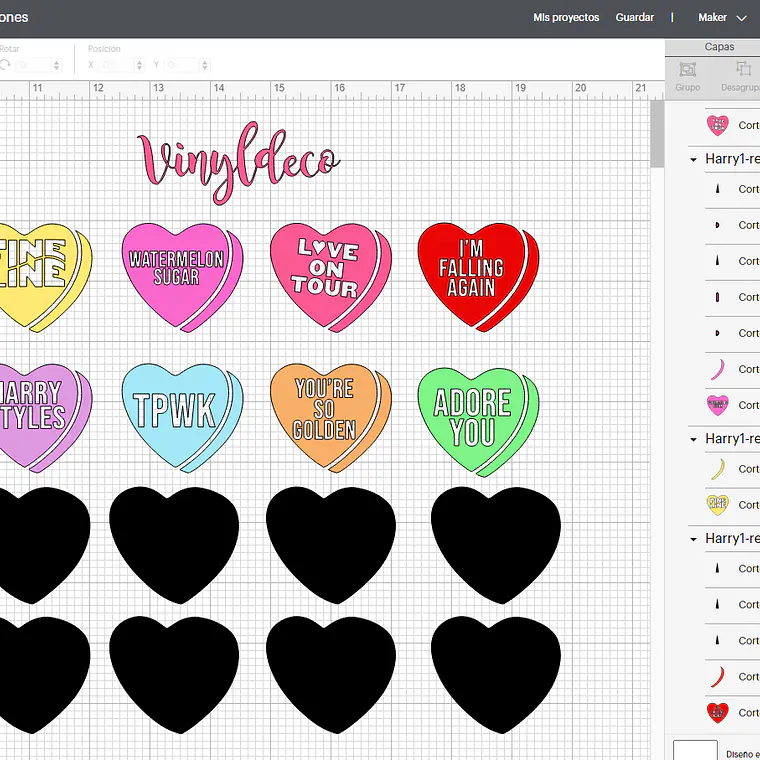Click the Posición Y input field
This screenshot has height=760, width=760.
182,65
